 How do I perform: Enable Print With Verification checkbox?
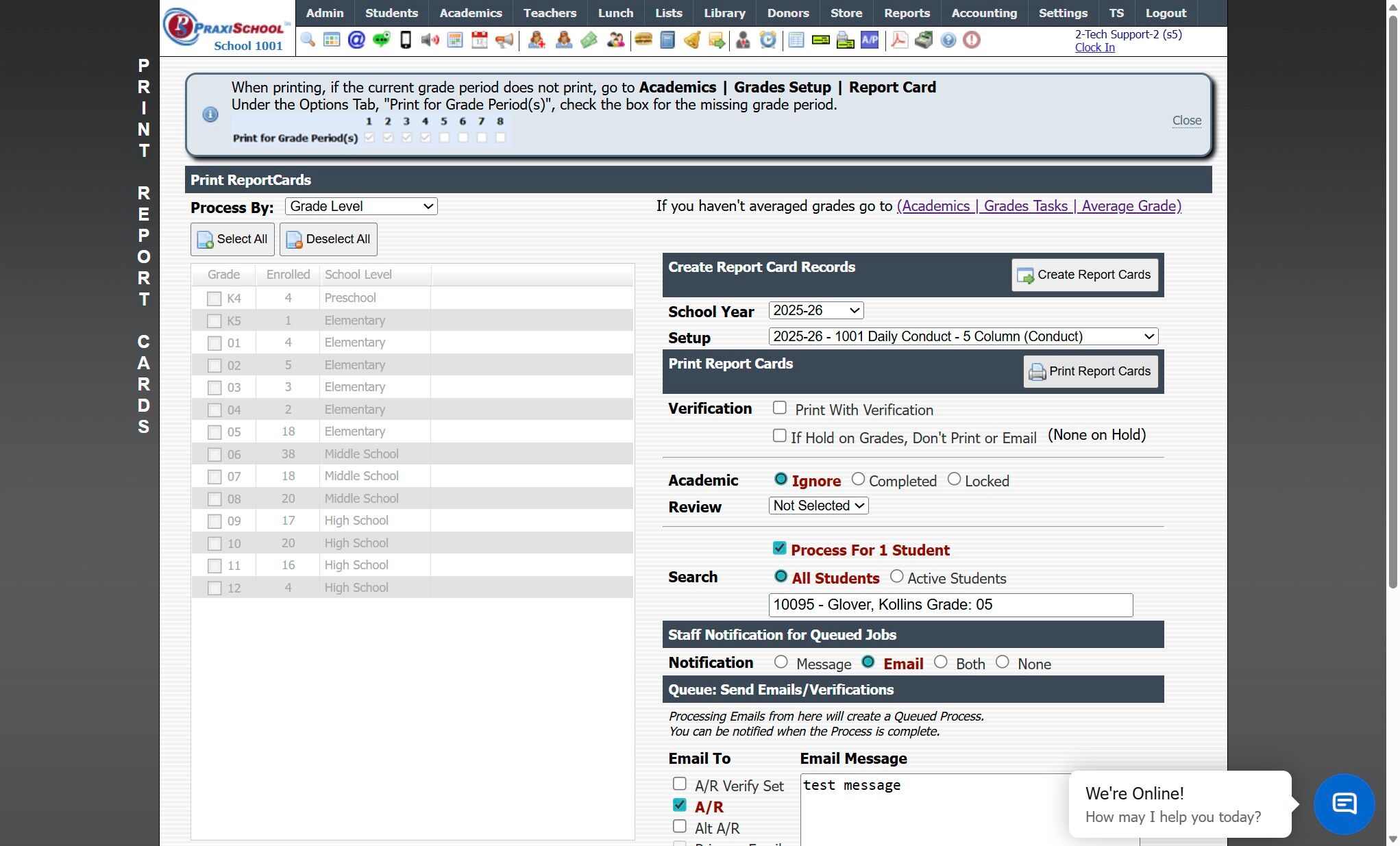click(x=779, y=408)
